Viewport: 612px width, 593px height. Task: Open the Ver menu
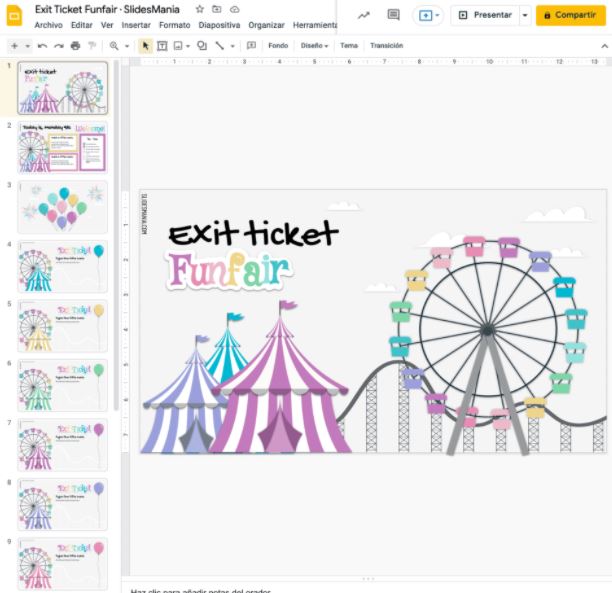pyautogui.click(x=107, y=25)
